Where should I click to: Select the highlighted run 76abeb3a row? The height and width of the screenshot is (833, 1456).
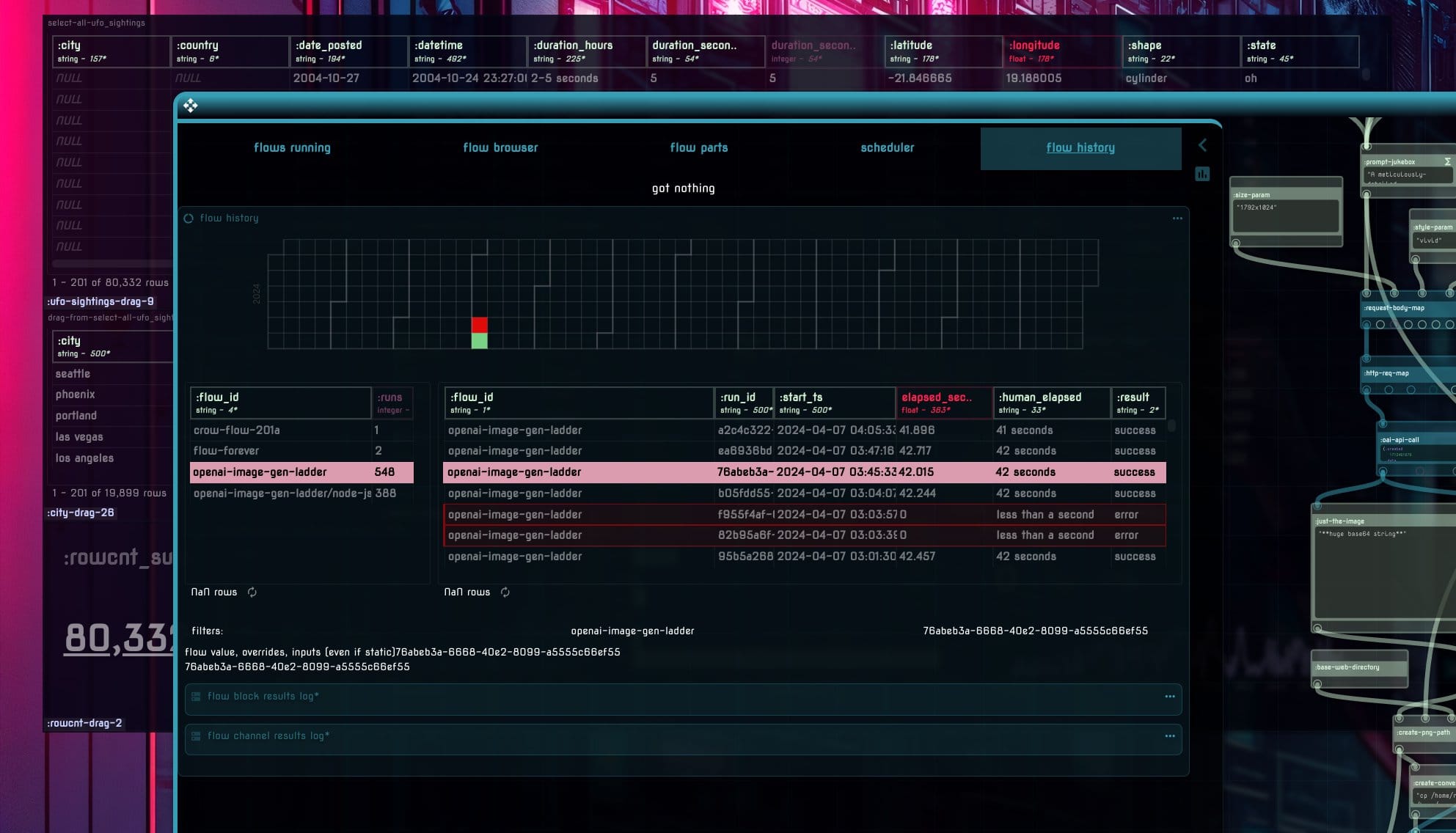(x=805, y=472)
